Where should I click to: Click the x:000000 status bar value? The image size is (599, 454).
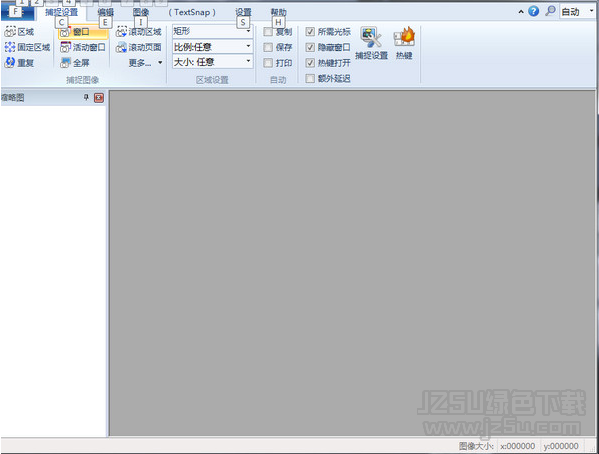pyautogui.click(x=518, y=446)
